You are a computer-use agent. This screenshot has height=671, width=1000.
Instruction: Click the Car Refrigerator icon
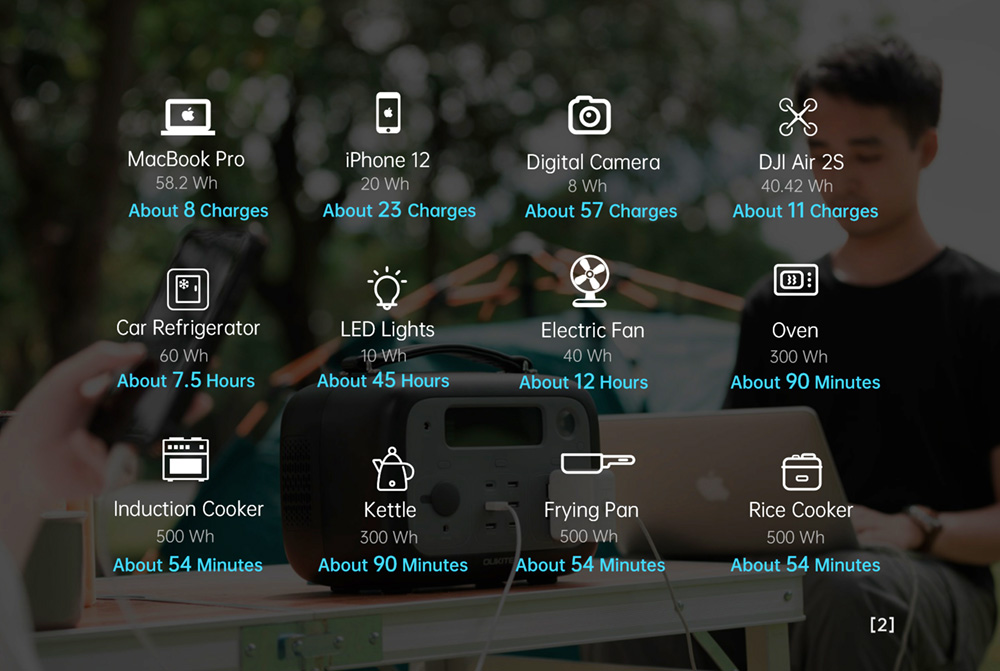pos(188,289)
